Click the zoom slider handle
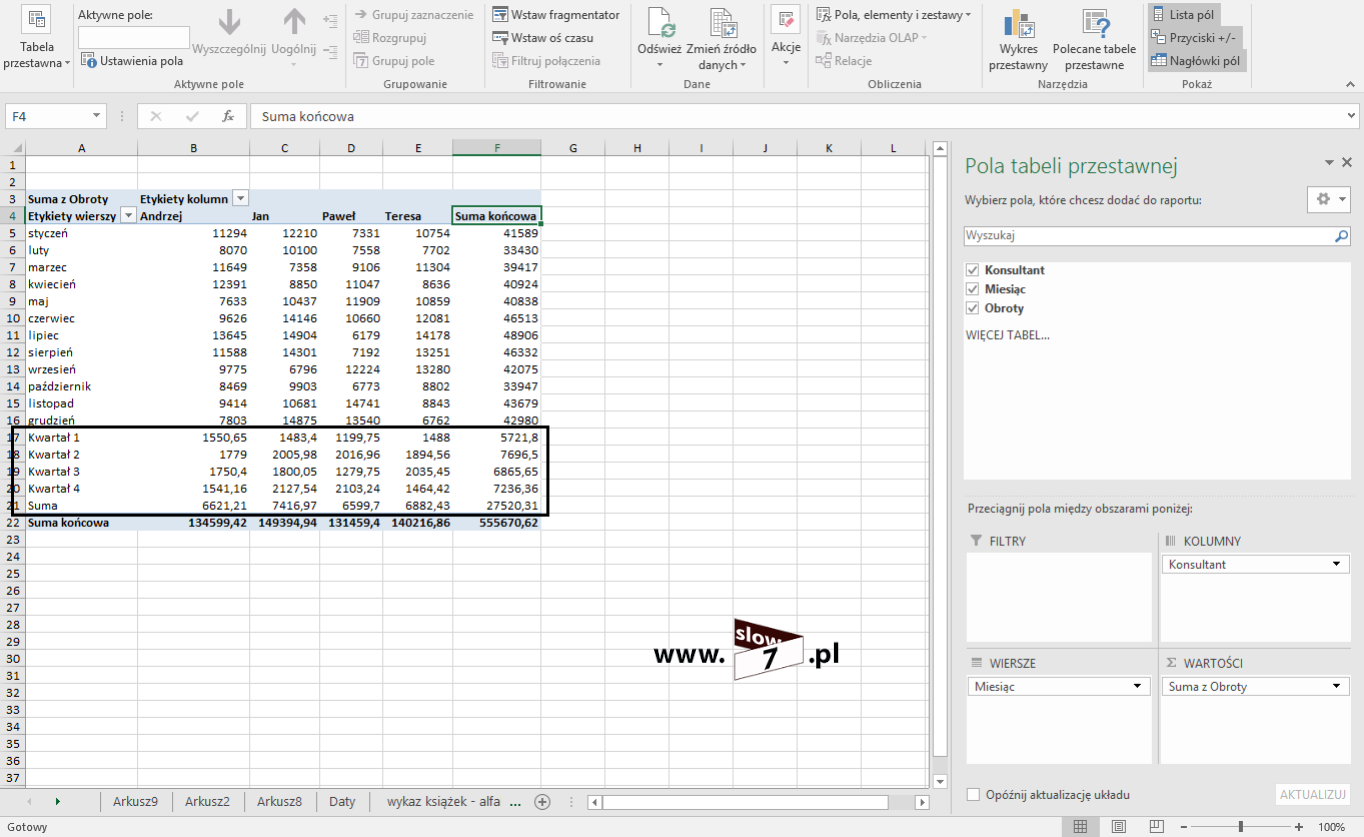 (1241, 827)
